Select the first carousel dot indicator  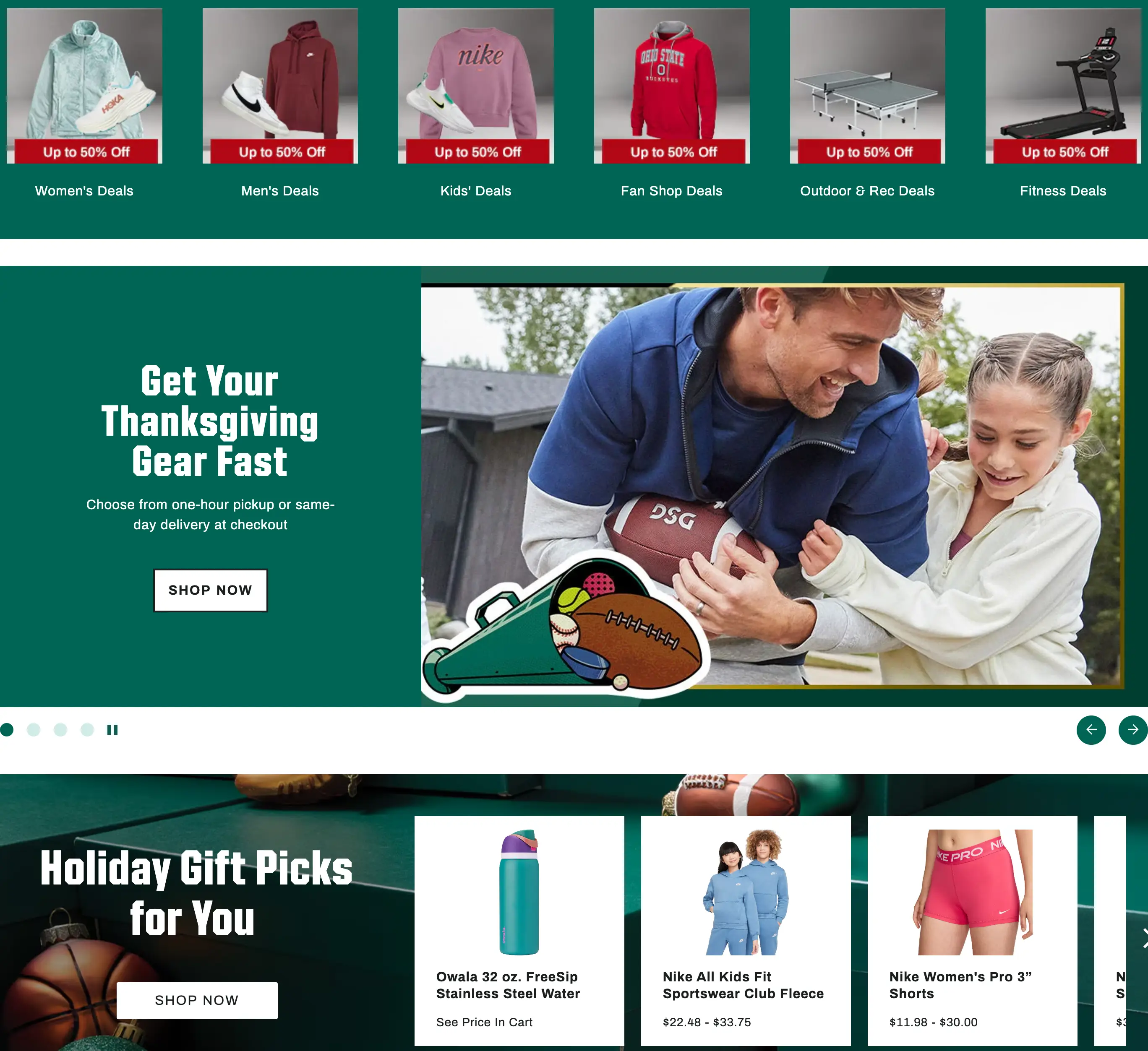pyautogui.click(x=7, y=729)
